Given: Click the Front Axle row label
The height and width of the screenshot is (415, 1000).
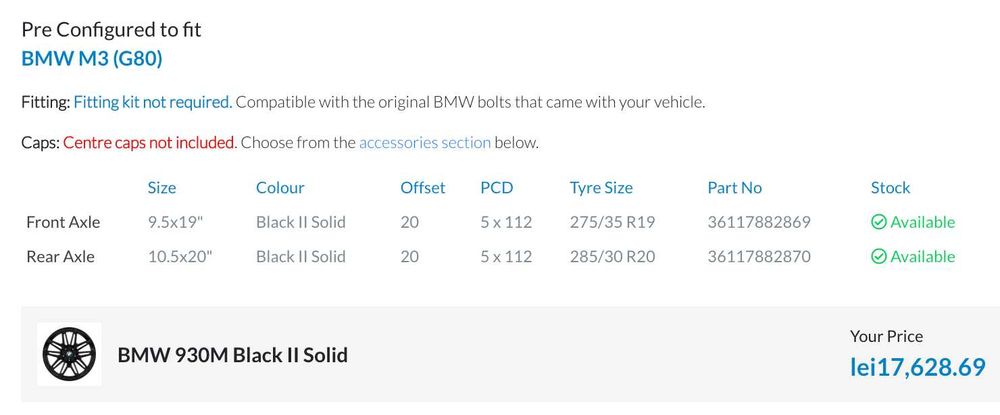Looking at the screenshot, I should (x=63, y=222).
